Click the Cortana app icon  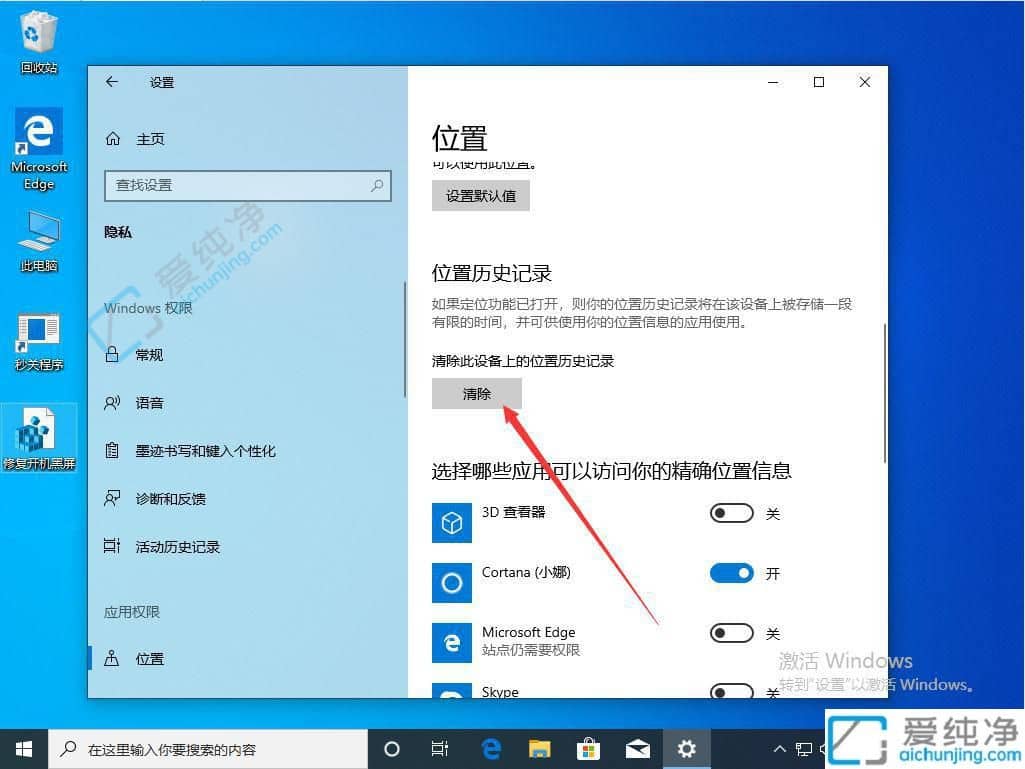pyautogui.click(x=452, y=583)
